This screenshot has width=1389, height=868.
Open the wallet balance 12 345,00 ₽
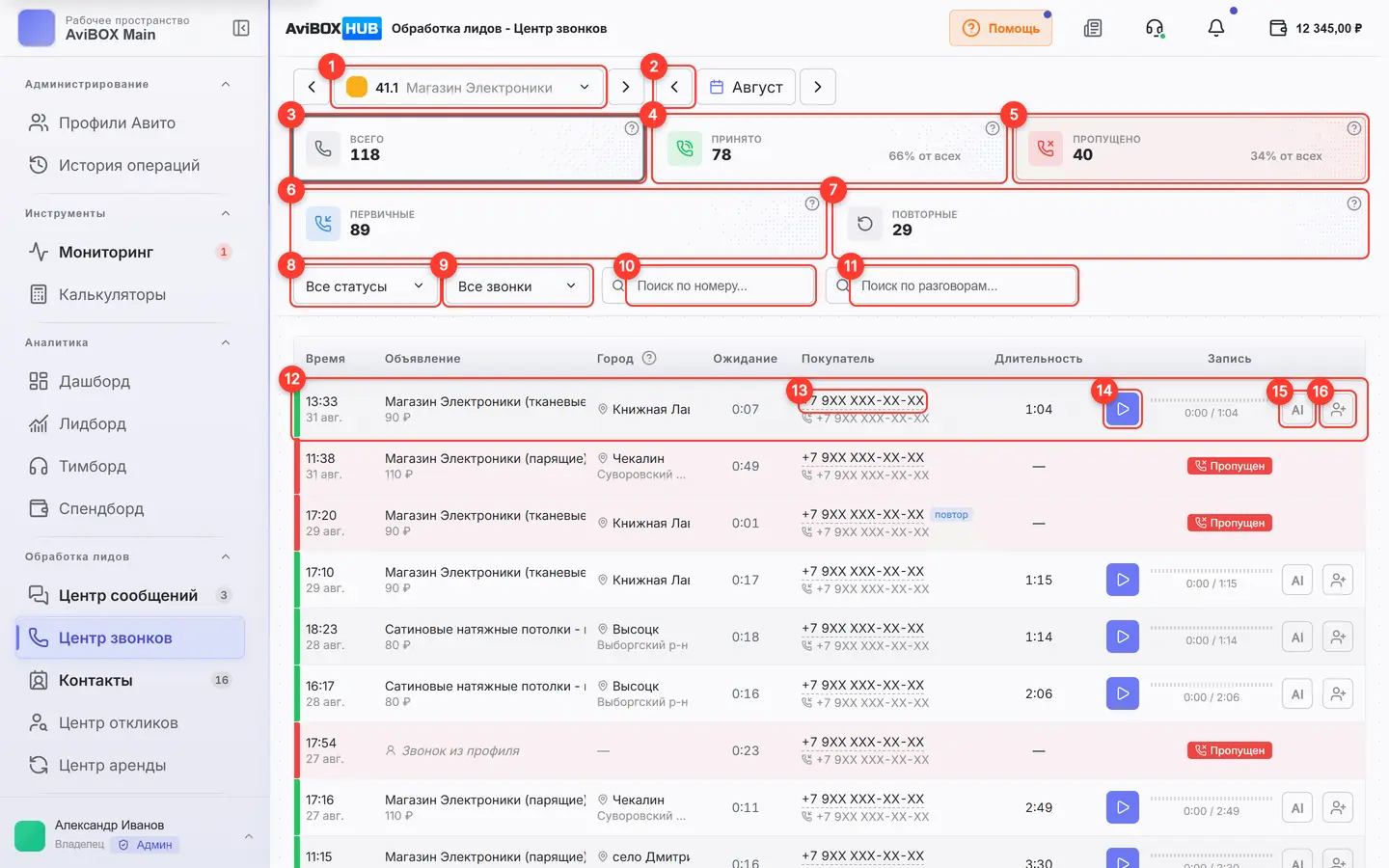1316,28
